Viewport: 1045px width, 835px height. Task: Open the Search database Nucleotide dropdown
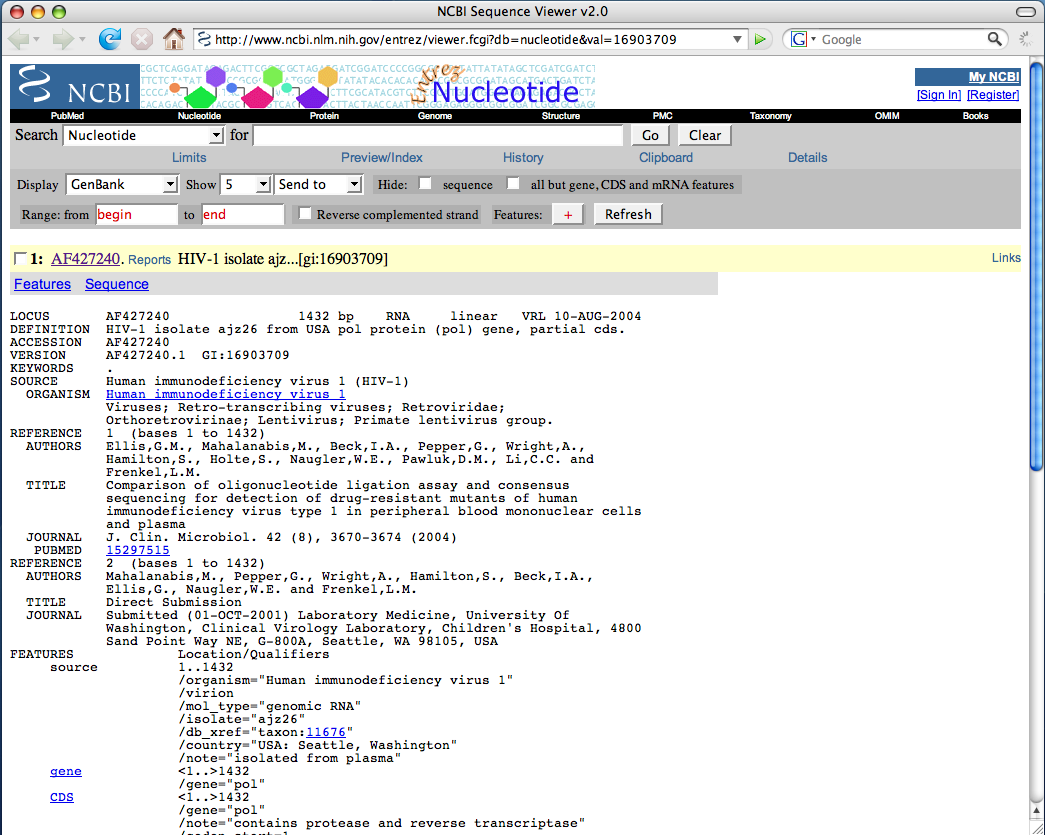[x=144, y=135]
